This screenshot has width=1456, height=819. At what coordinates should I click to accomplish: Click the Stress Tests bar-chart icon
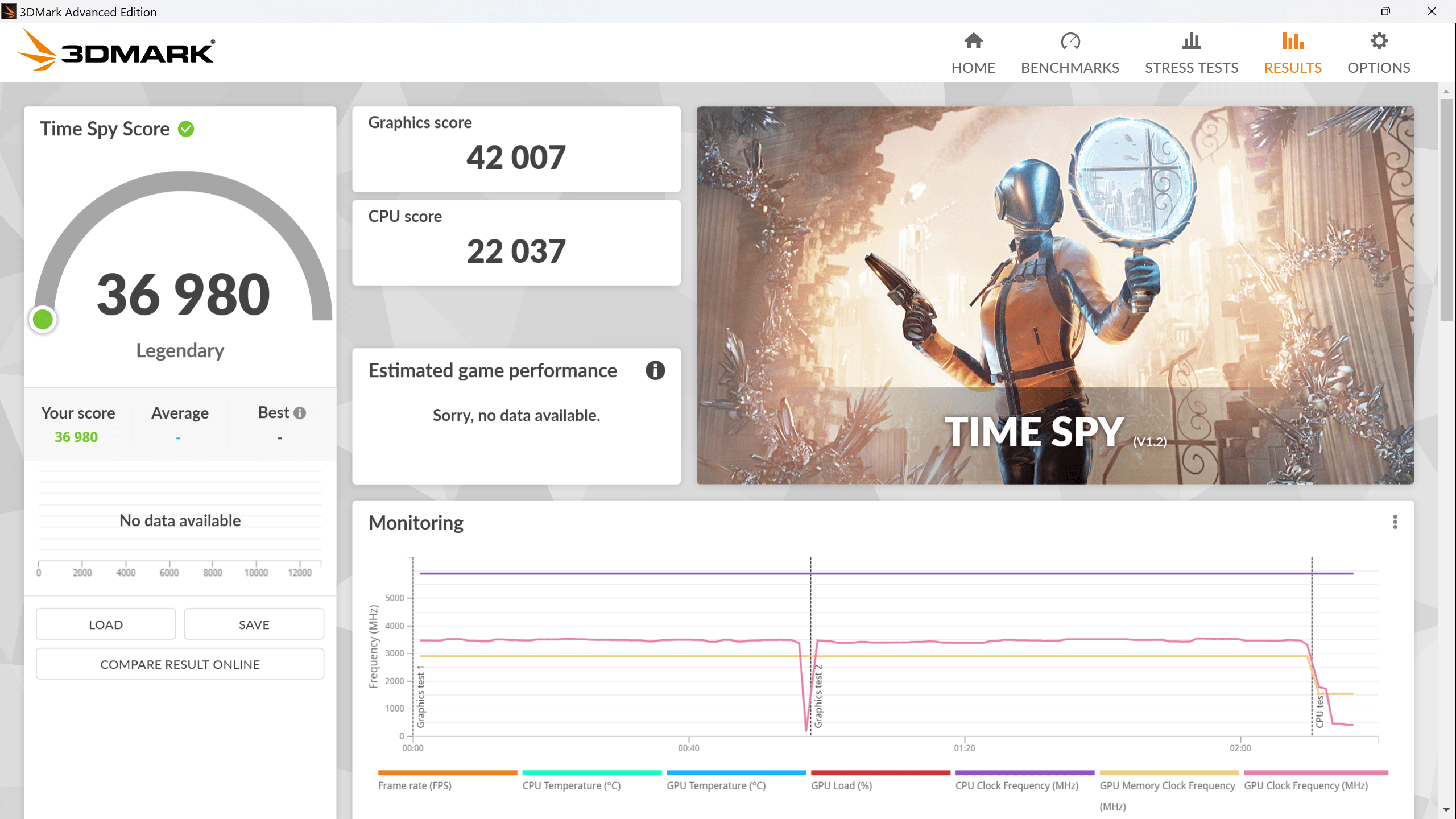coord(1191,41)
